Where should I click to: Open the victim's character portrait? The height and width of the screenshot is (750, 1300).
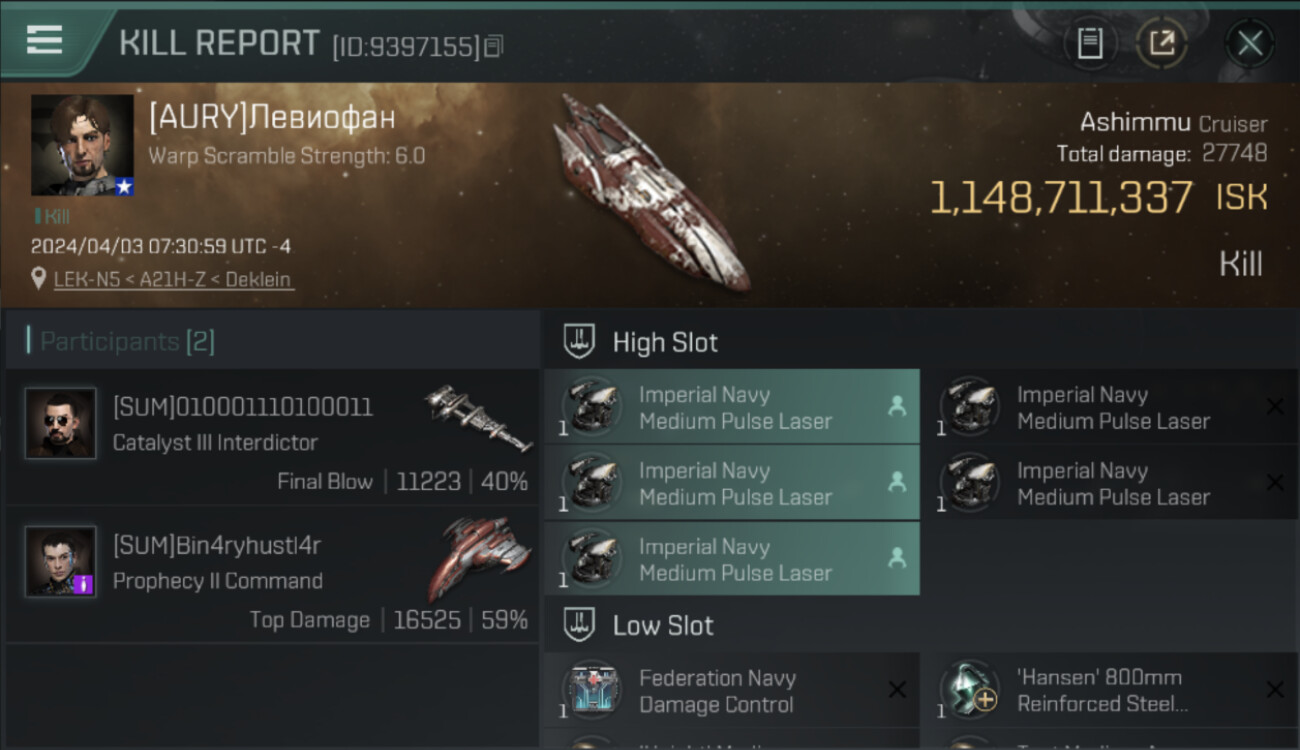[82, 145]
